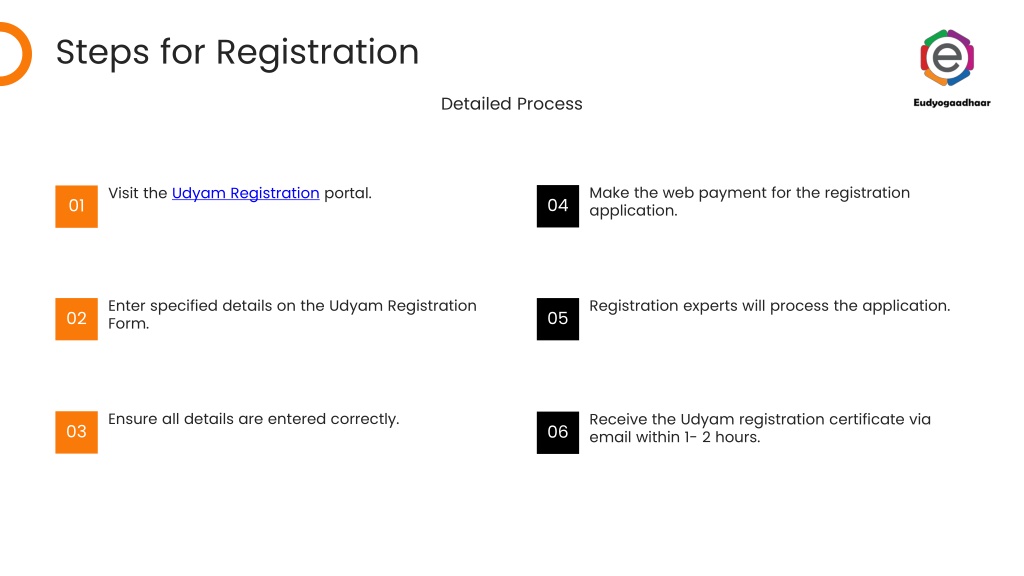Select the orange 03 step box
1024x576 pixels.
coord(76,432)
